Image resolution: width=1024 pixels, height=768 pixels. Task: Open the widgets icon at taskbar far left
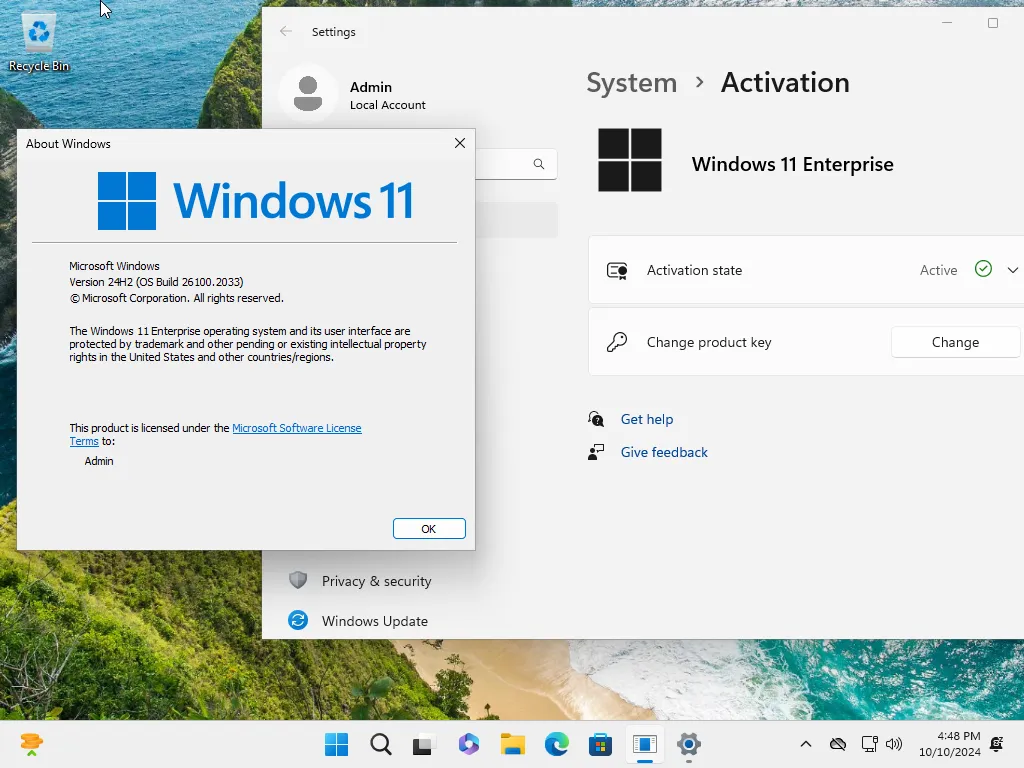[x=31, y=744]
